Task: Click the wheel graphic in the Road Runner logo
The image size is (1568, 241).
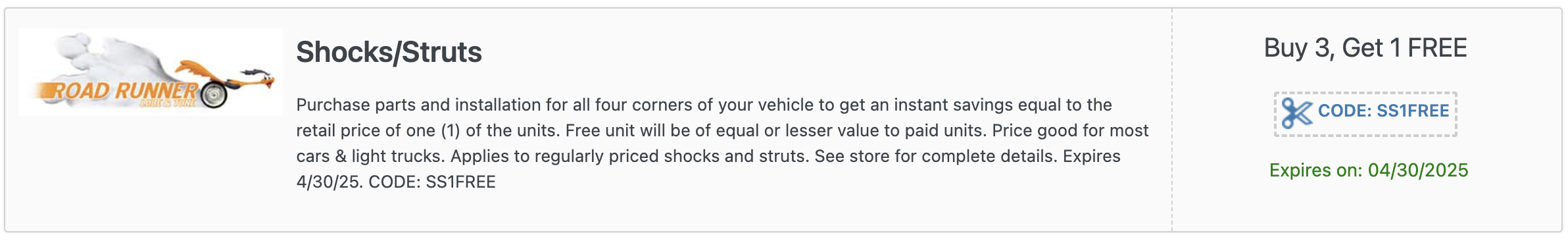Action: [x=214, y=95]
